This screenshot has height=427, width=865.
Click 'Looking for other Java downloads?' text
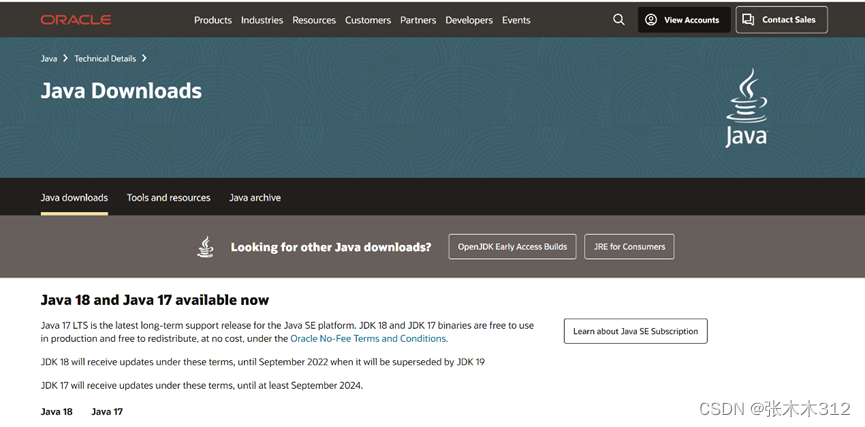coord(331,247)
